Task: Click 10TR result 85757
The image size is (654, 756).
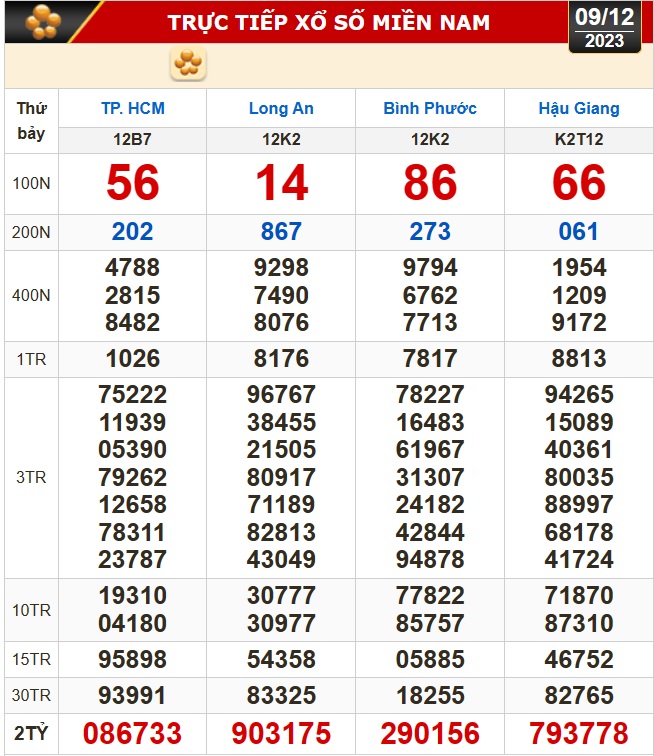Action: [x=430, y=623]
